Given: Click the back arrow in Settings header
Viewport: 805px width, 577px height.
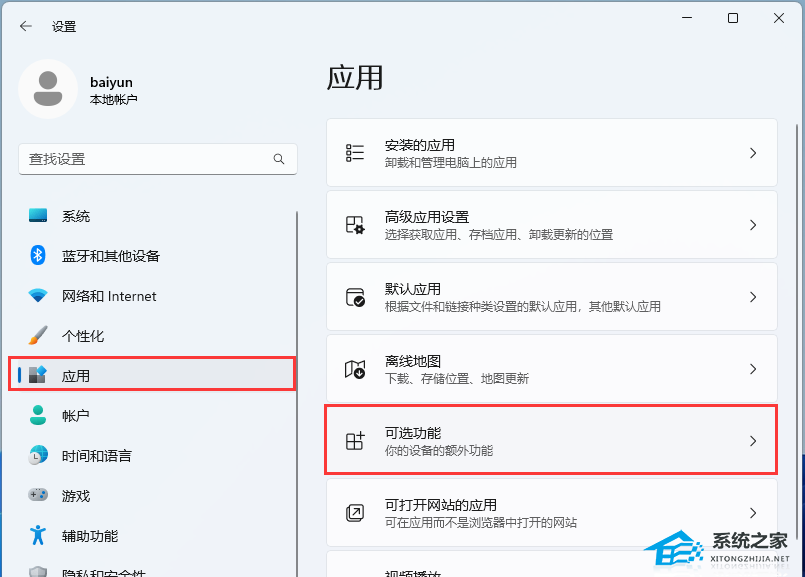Looking at the screenshot, I should [x=26, y=27].
